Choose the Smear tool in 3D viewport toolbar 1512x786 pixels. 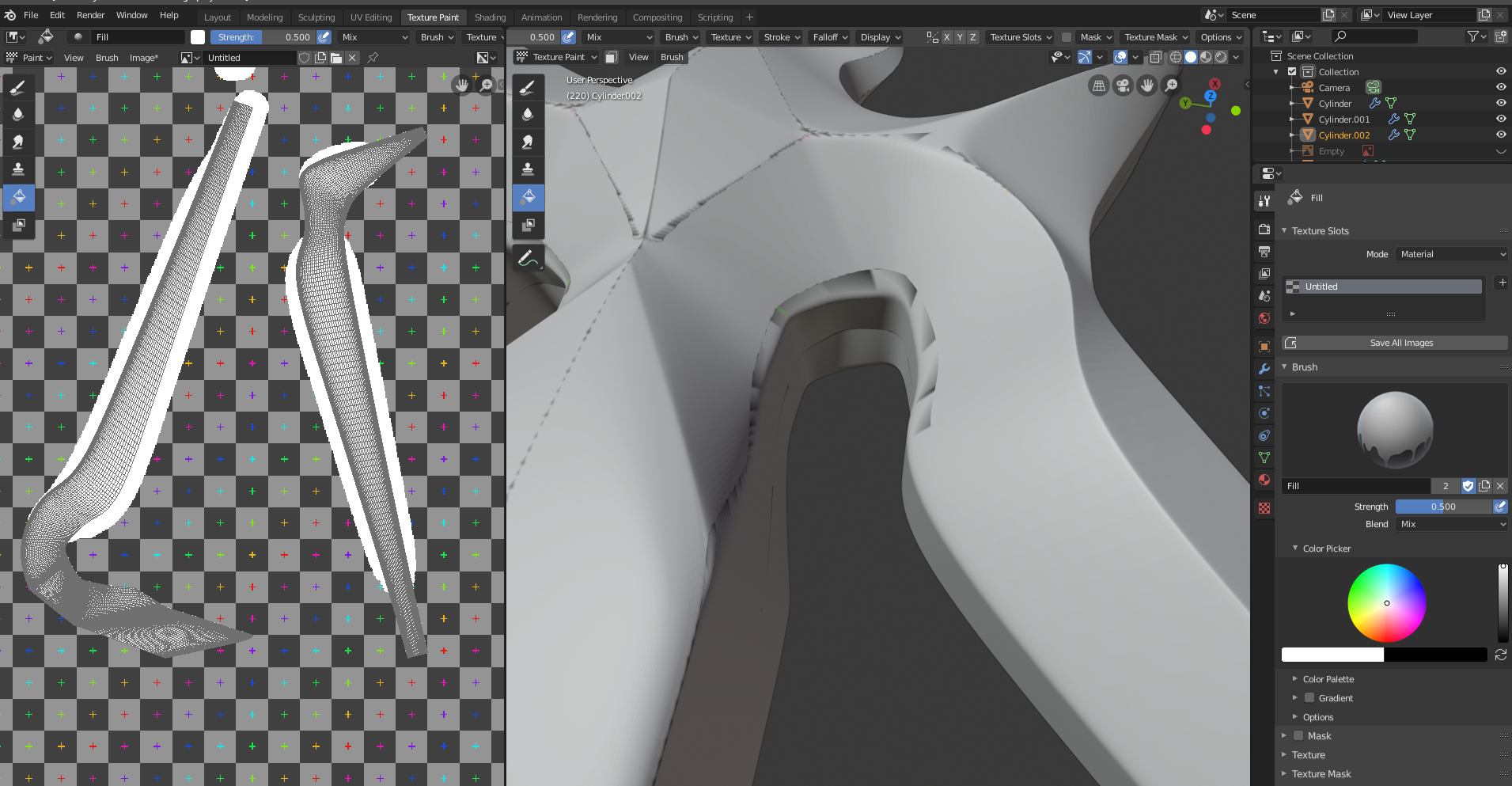528,142
